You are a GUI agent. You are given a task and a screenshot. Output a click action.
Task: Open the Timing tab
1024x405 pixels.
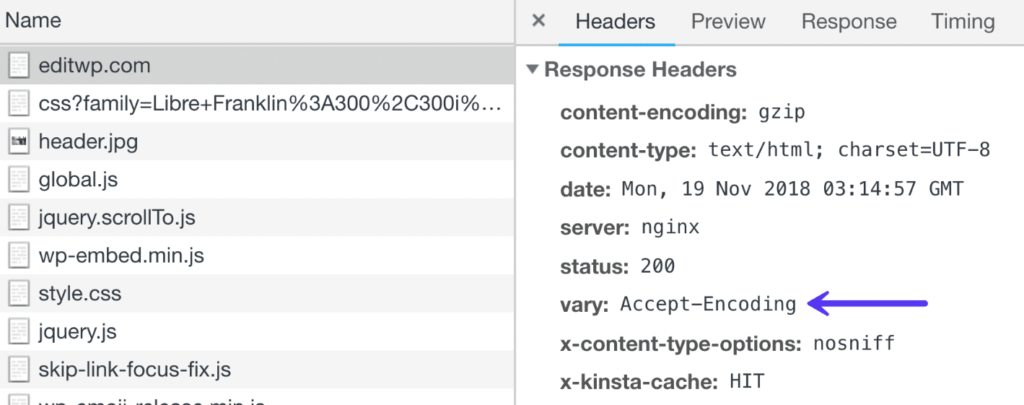tap(962, 21)
